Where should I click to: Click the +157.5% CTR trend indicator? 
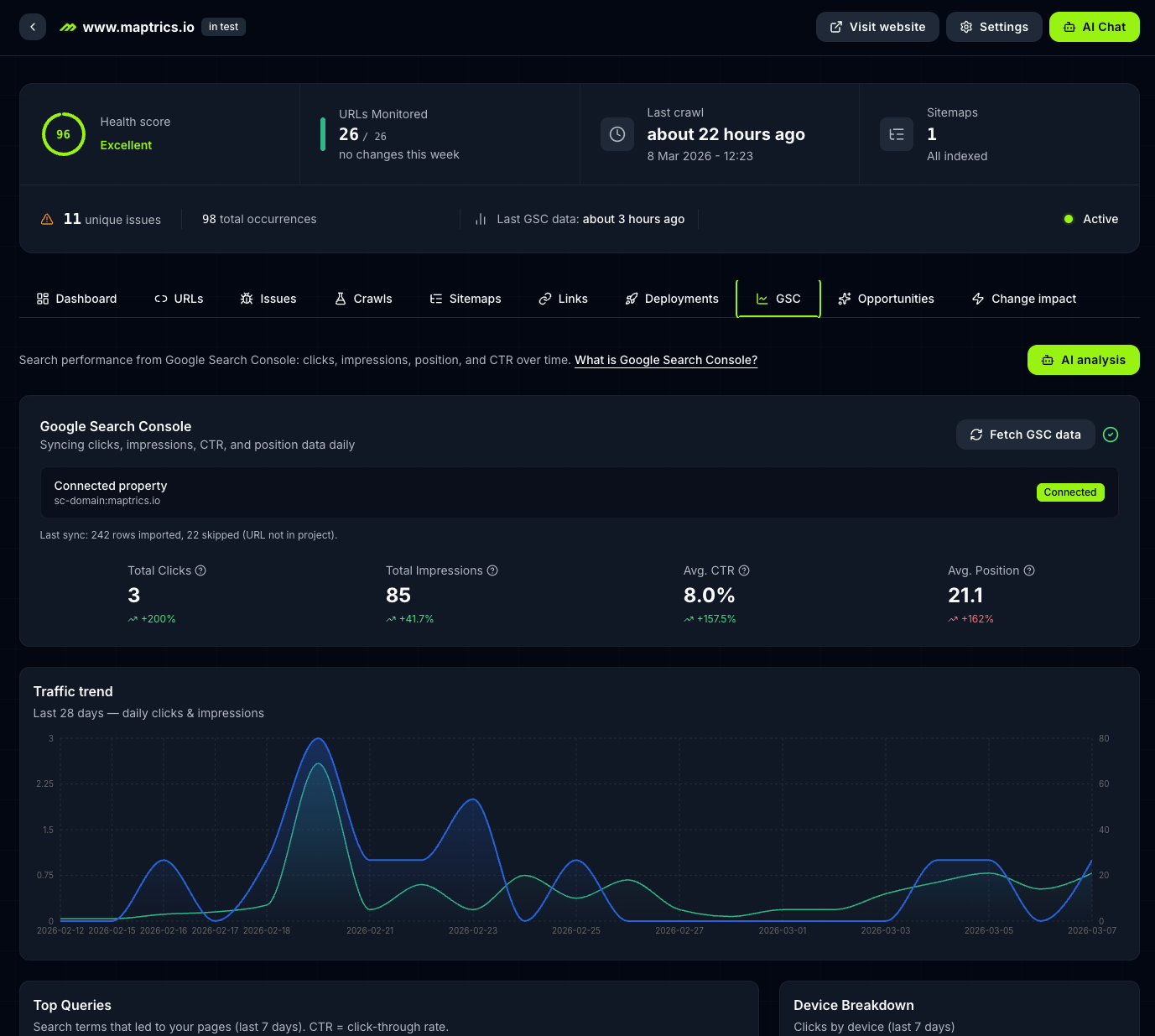tap(710, 619)
